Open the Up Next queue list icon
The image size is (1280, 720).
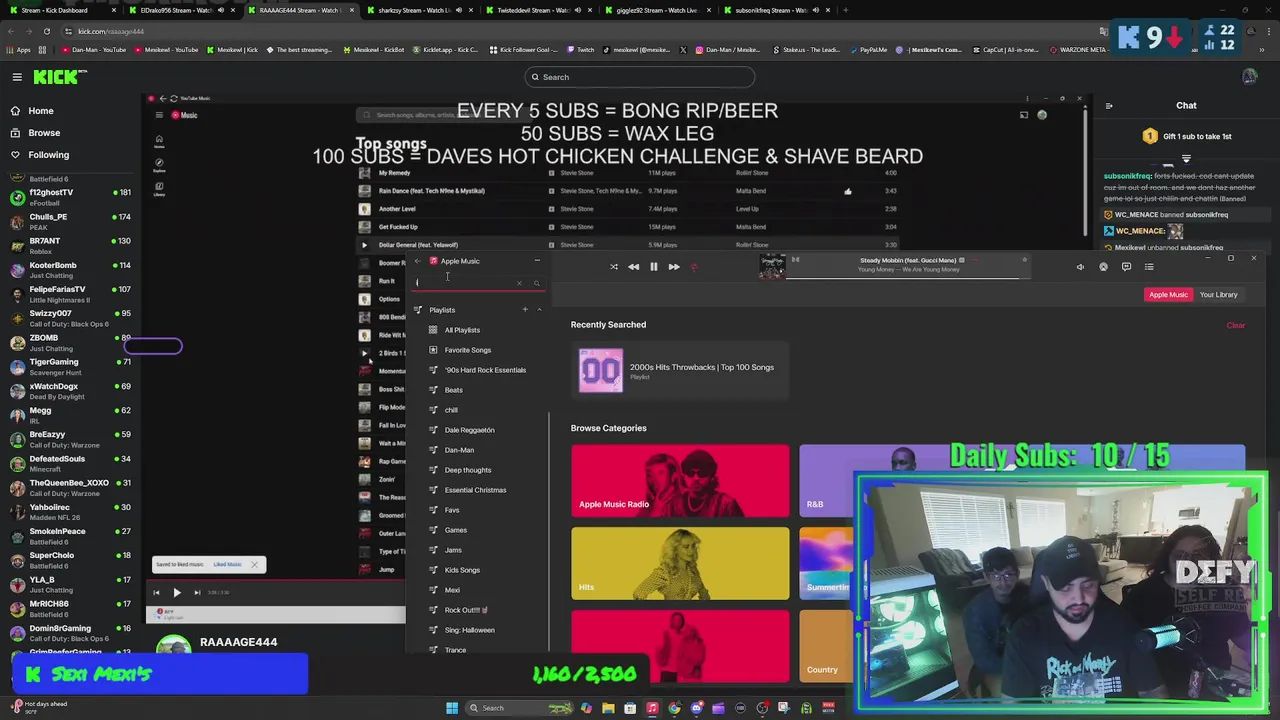[1149, 267]
